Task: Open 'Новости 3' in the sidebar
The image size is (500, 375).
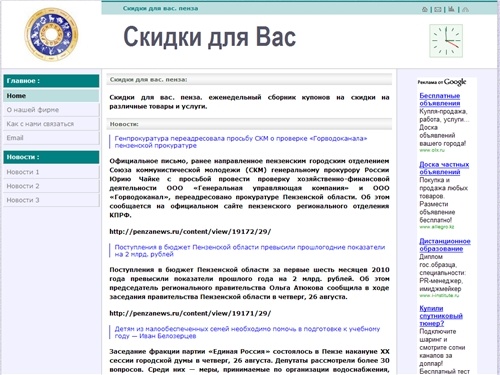Action: click(51, 200)
